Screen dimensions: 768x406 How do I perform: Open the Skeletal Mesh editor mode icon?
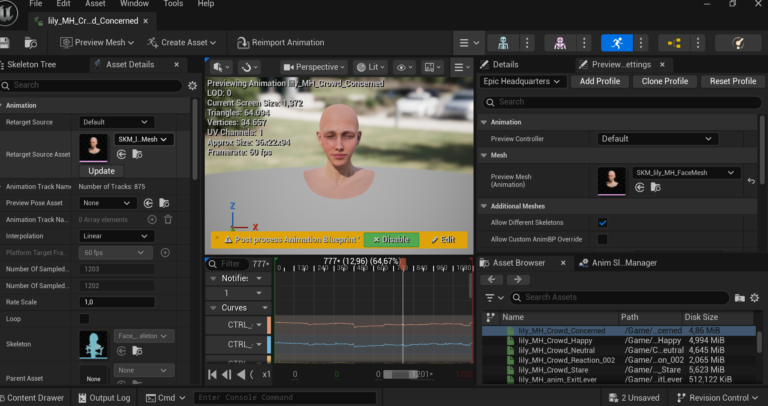pyautogui.click(x=560, y=43)
